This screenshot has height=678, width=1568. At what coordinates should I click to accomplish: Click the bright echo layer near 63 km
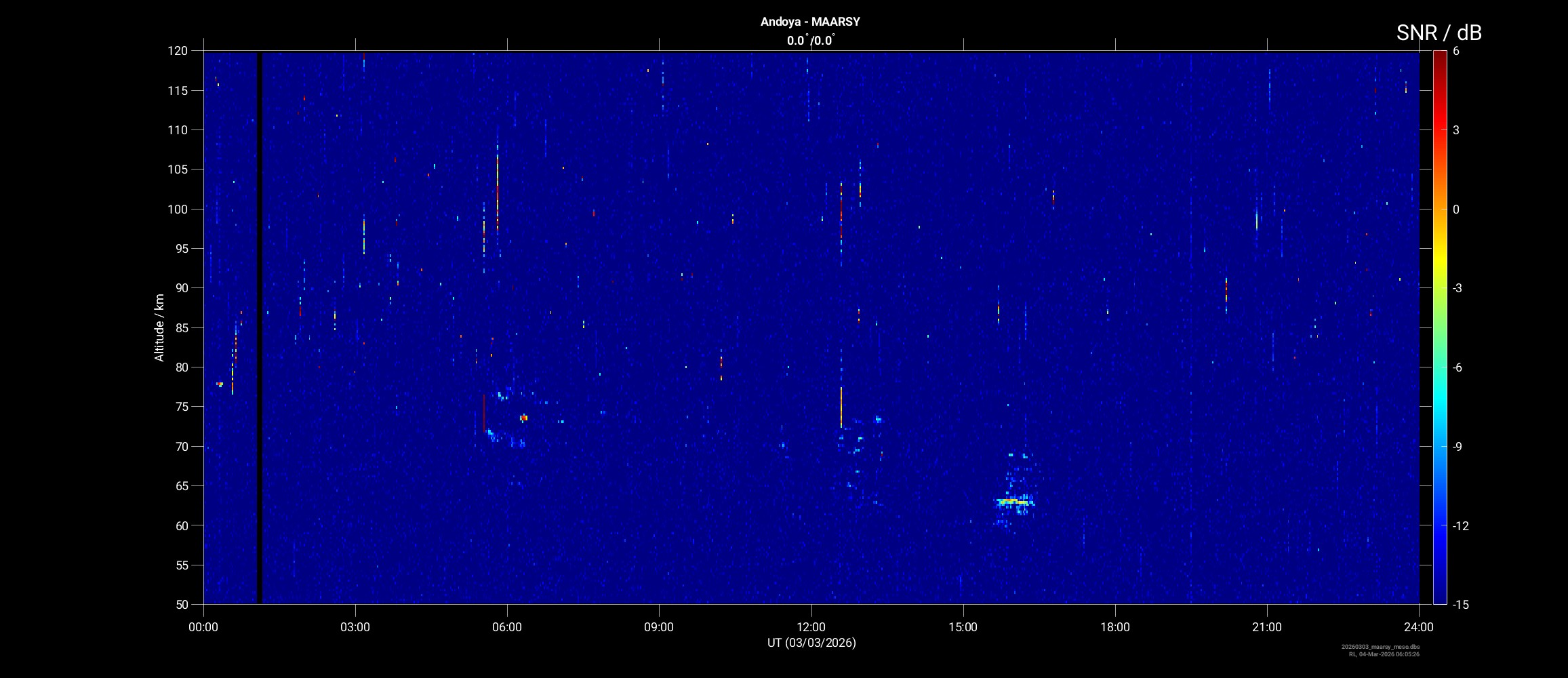[x=1013, y=502]
